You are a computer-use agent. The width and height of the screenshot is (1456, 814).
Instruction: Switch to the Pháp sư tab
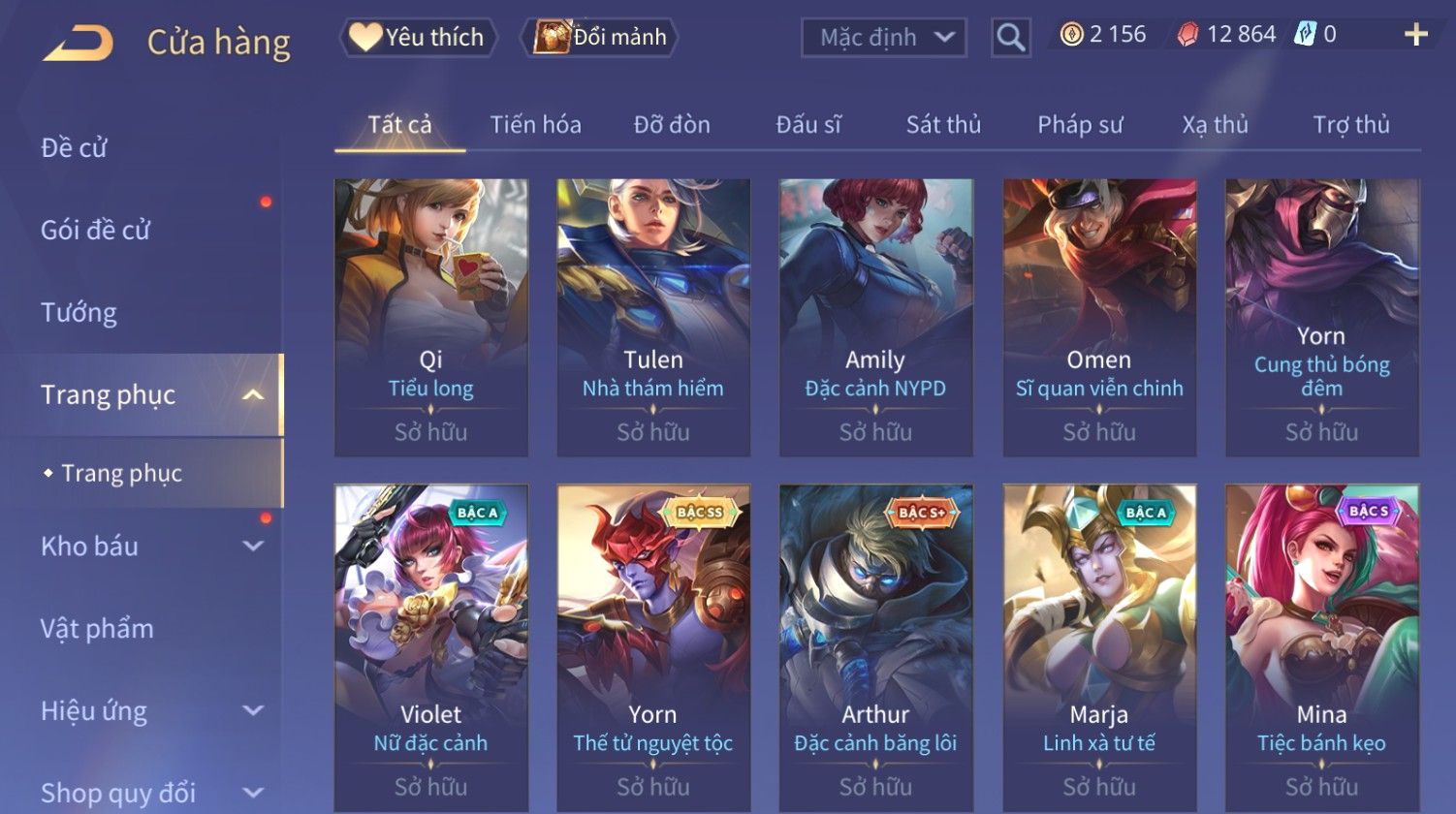[x=1080, y=124]
